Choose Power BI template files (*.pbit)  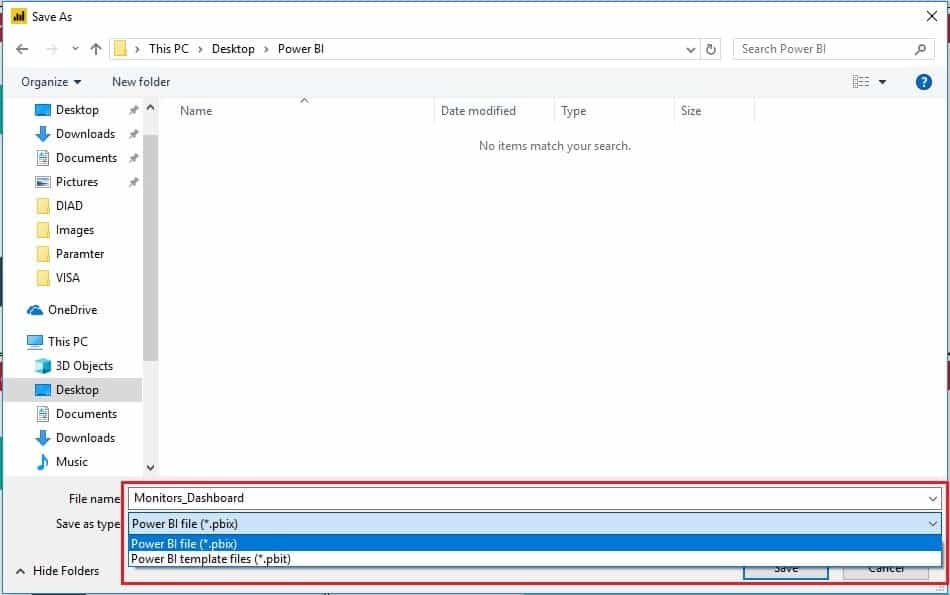tap(534, 559)
